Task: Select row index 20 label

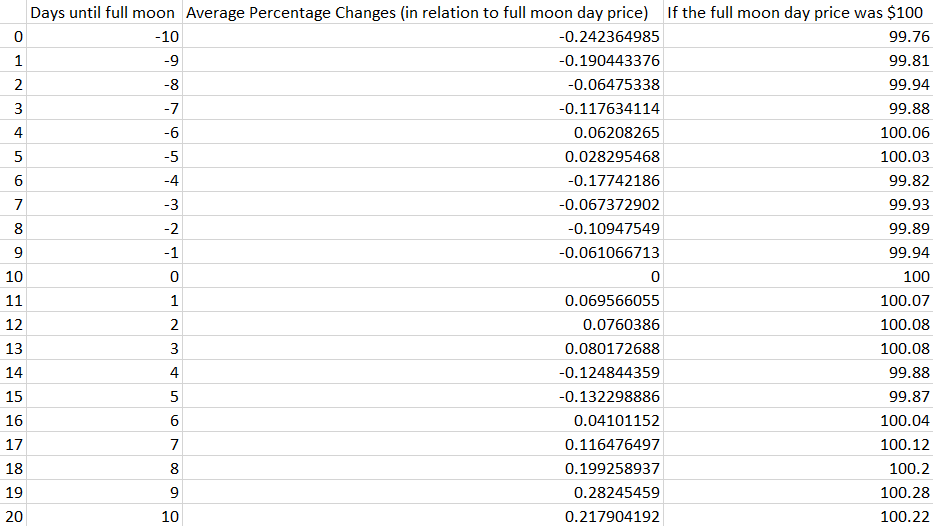Action: tap(14, 516)
